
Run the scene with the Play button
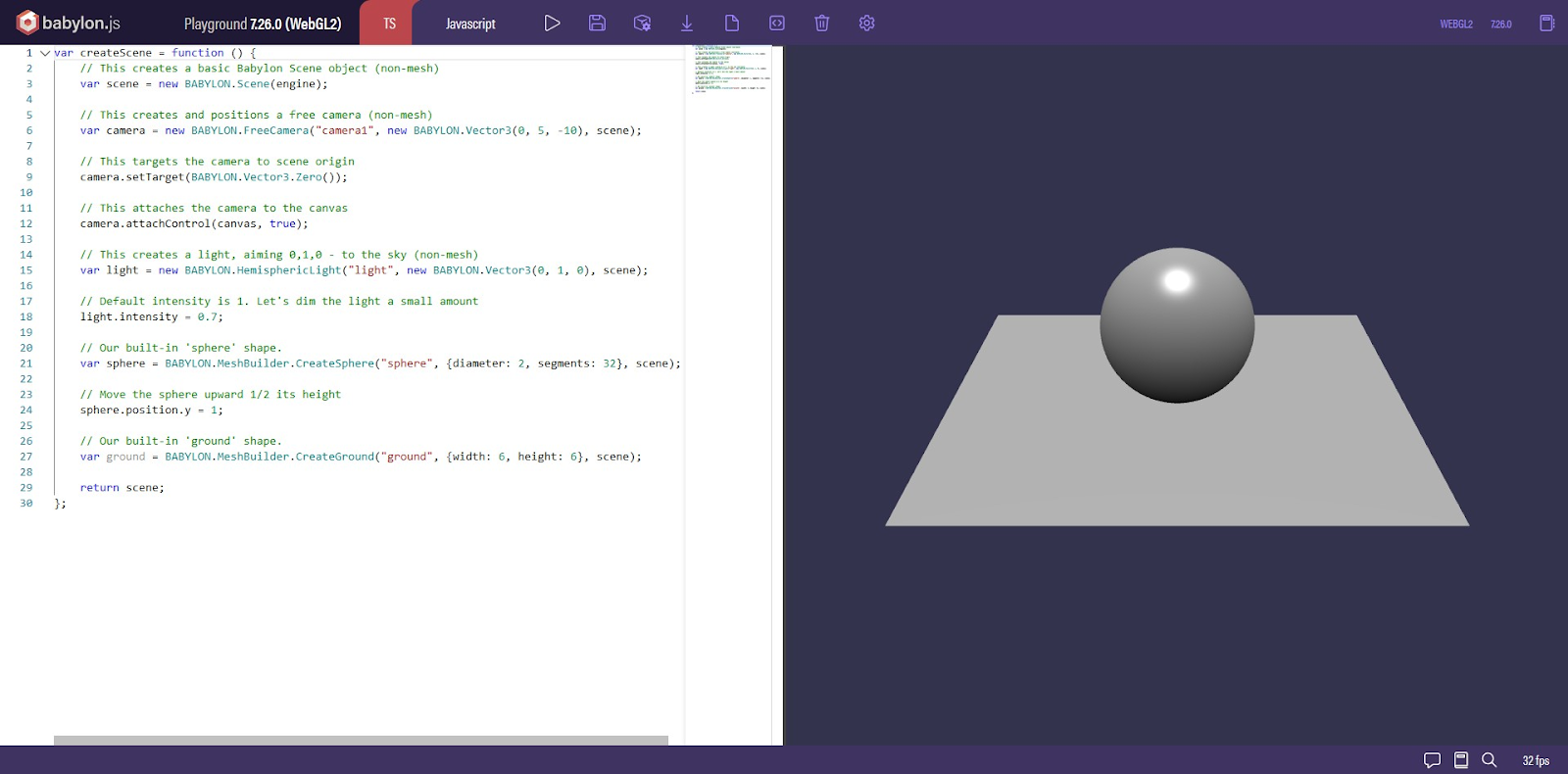tap(553, 23)
